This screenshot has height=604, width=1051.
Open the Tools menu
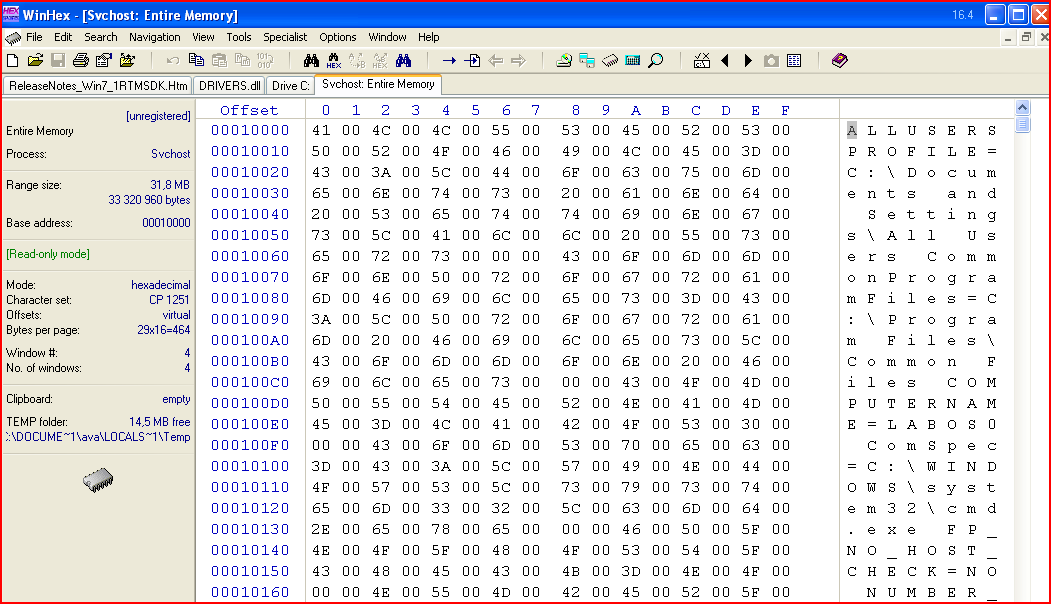pyautogui.click(x=239, y=38)
